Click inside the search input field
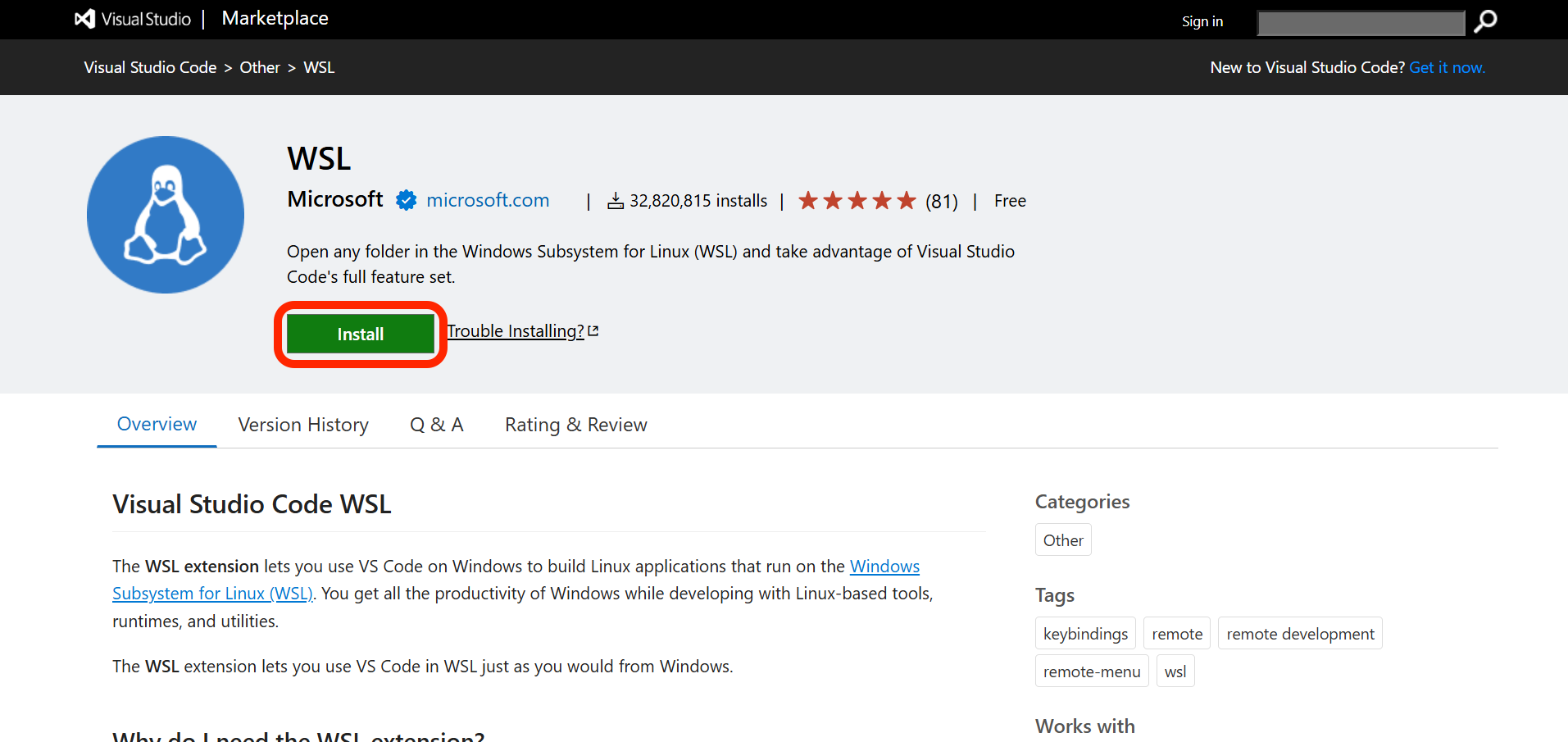 pyautogui.click(x=1359, y=22)
